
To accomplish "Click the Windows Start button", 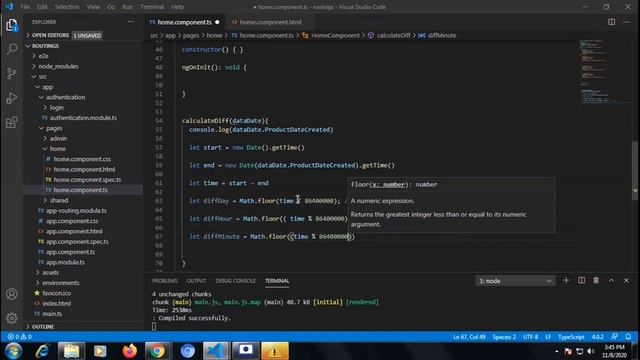I will coord(13,351).
